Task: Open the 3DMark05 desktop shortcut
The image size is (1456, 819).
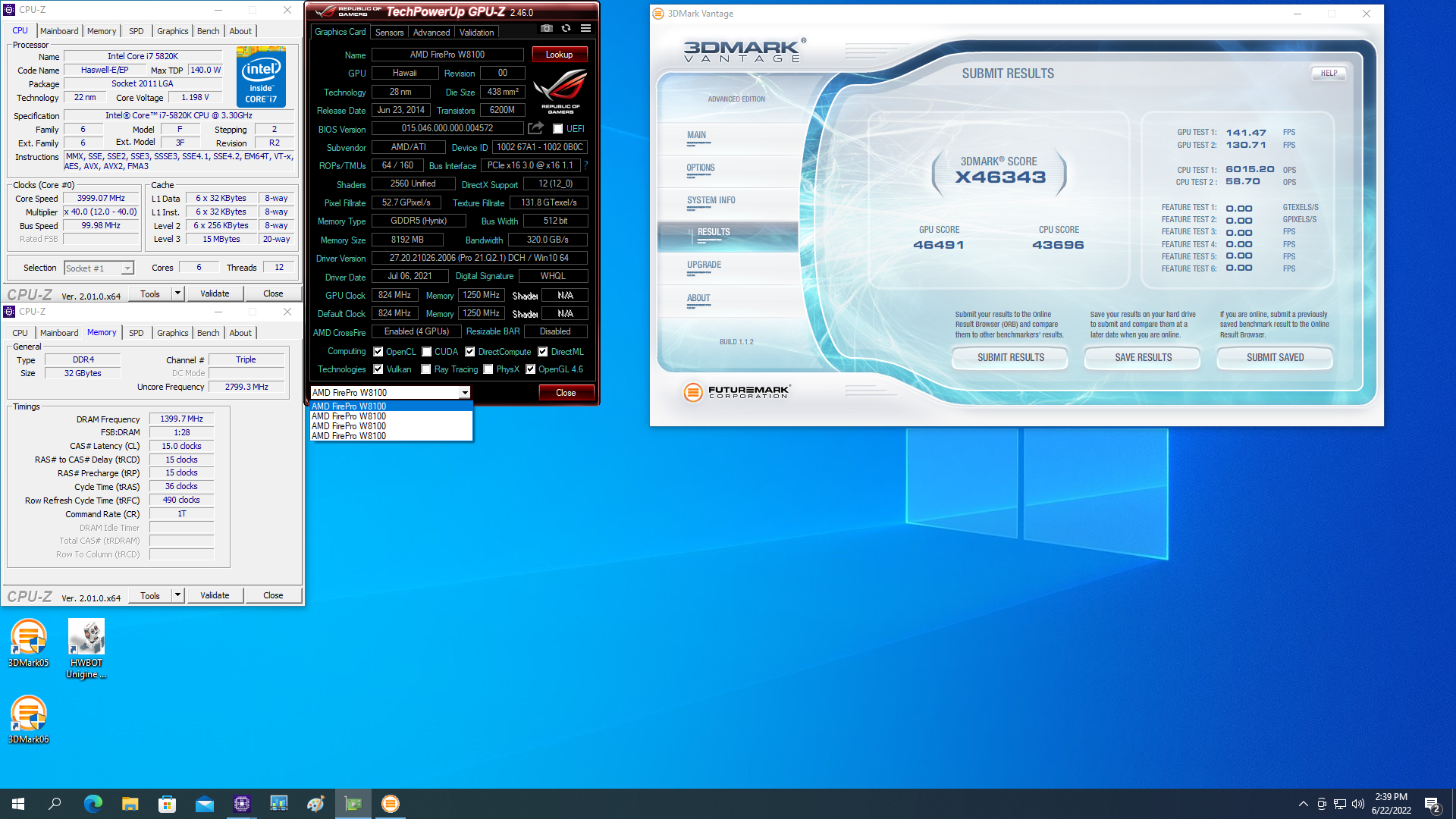Action: [29, 643]
